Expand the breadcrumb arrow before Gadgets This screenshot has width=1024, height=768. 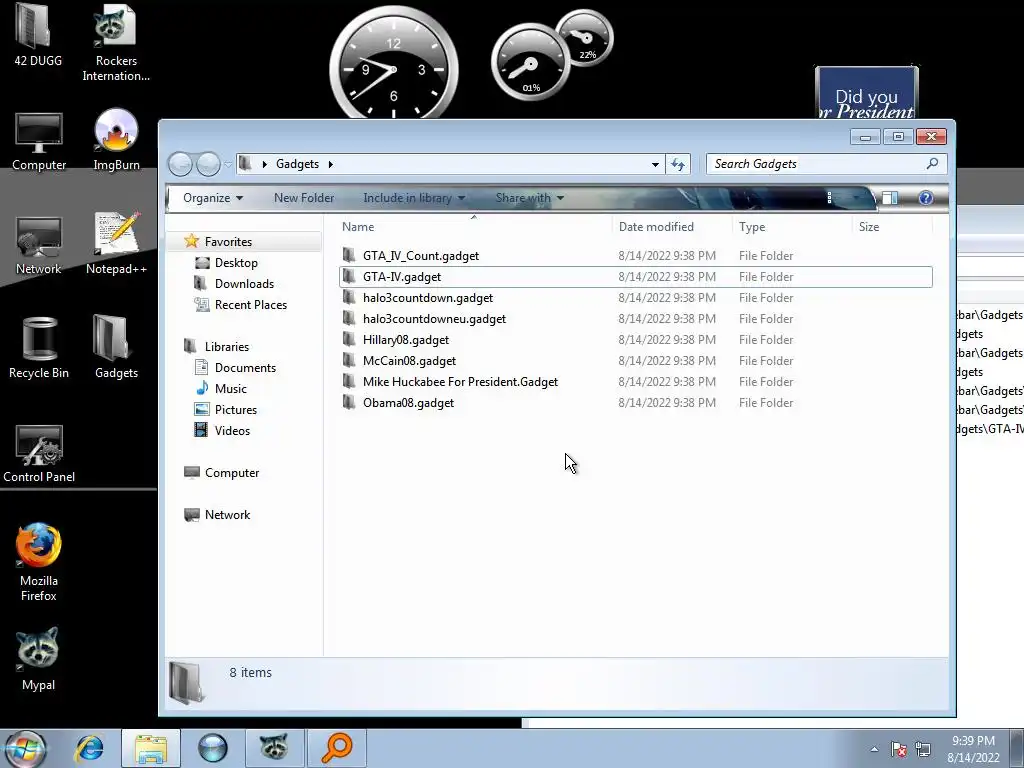click(x=264, y=164)
